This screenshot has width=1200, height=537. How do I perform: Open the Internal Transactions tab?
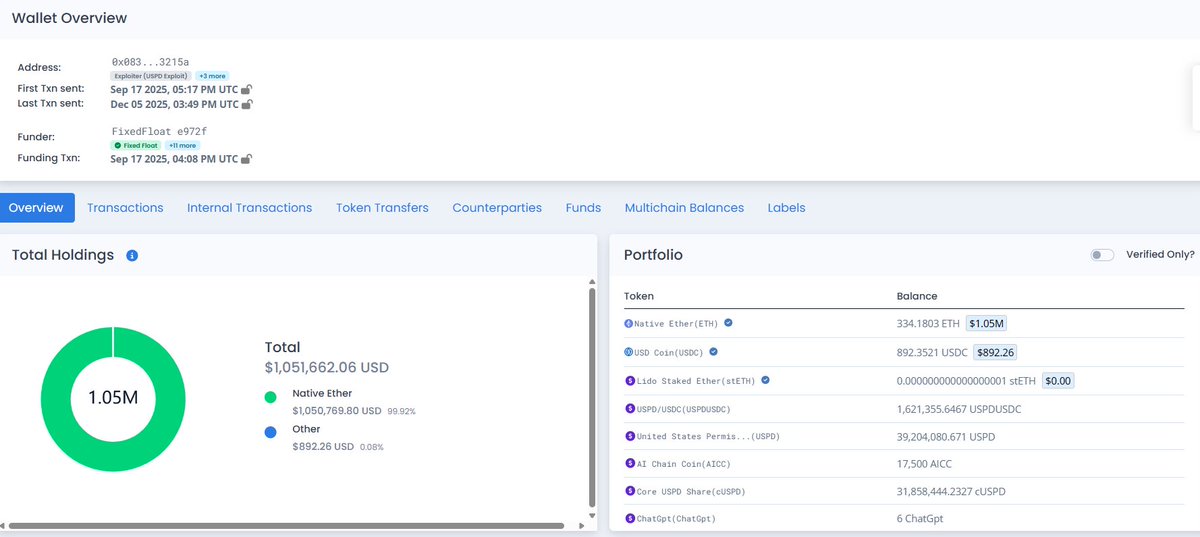tap(249, 208)
